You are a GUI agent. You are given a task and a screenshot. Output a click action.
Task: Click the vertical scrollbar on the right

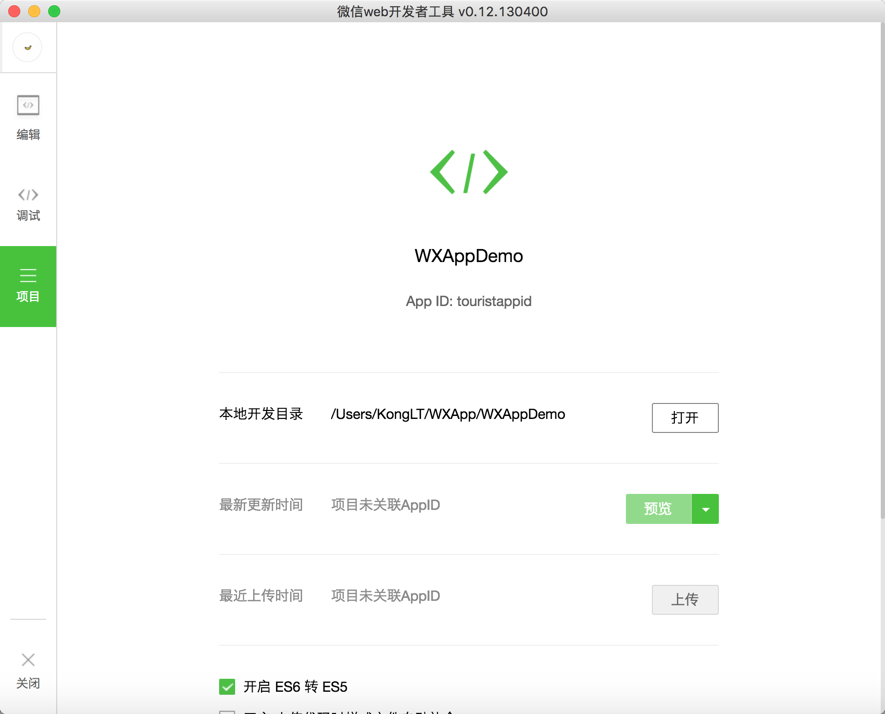click(882, 271)
